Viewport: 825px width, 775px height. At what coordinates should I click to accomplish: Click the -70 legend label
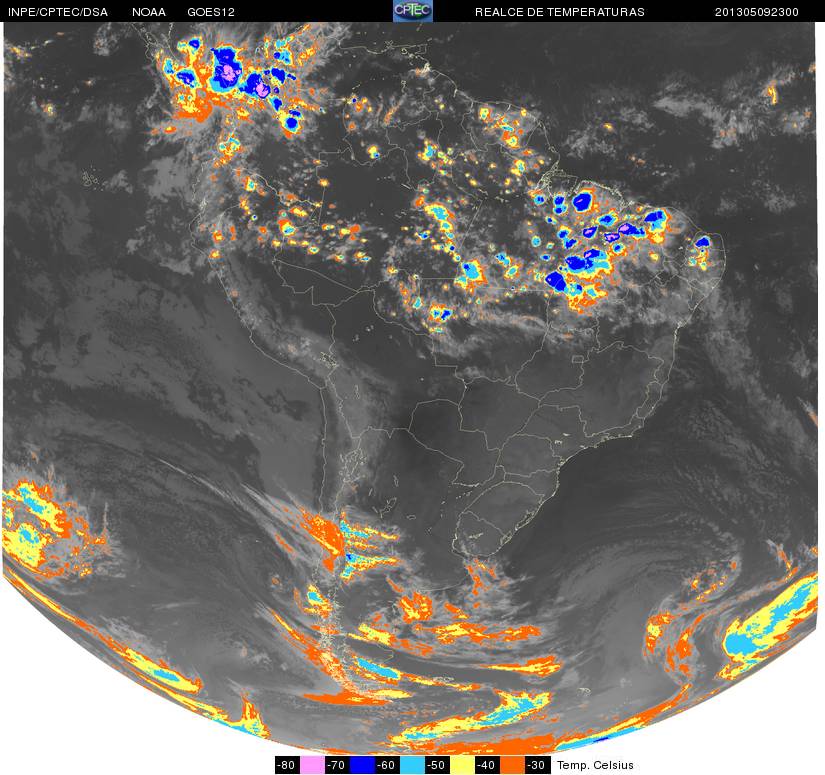tap(338, 764)
